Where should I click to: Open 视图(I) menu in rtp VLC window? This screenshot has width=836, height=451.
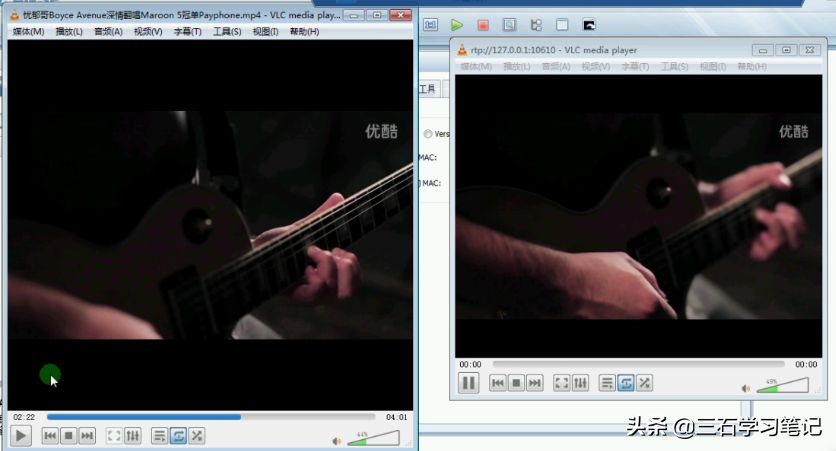coord(713,66)
